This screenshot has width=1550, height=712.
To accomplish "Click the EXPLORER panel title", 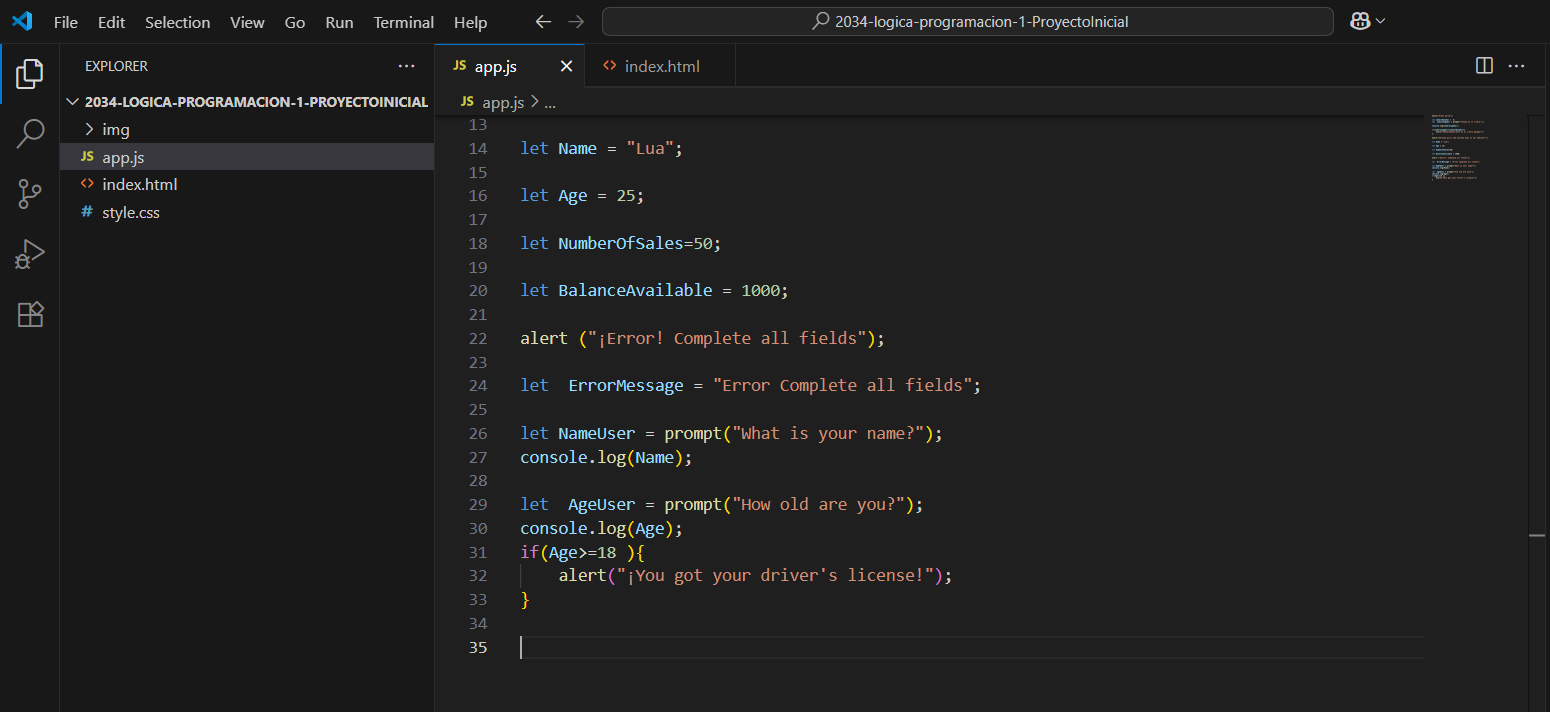I will (x=116, y=66).
